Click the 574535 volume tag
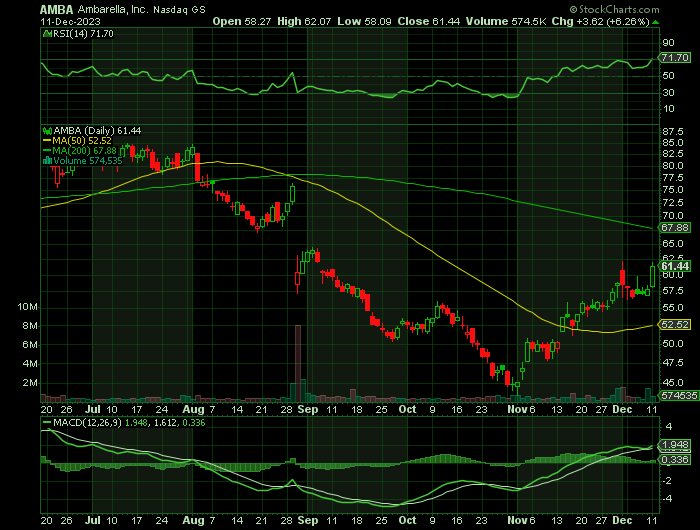700x530 pixels. pyautogui.click(x=679, y=396)
